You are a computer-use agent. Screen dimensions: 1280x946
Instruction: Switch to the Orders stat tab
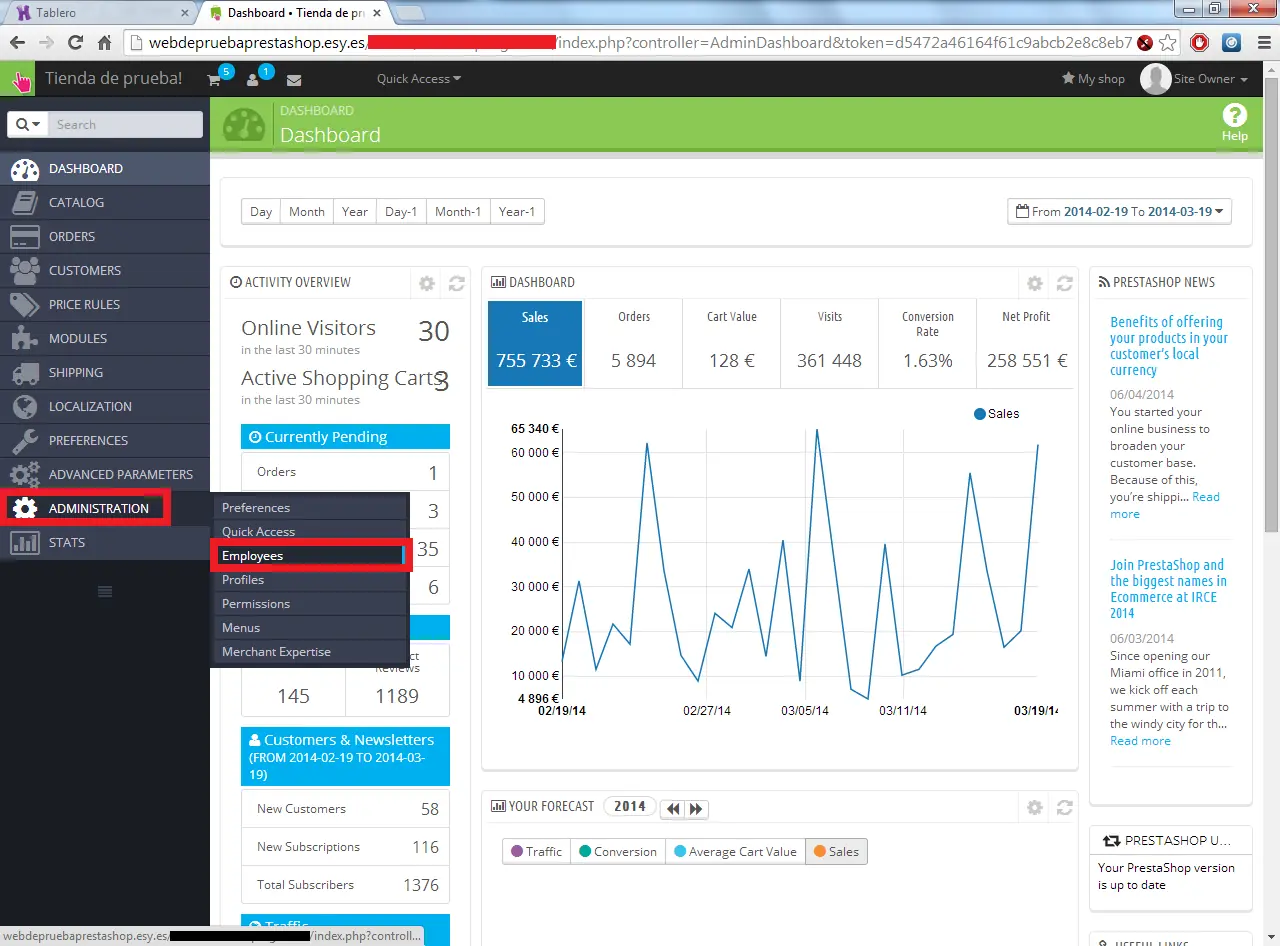pyautogui.click(x=634, y=344)
